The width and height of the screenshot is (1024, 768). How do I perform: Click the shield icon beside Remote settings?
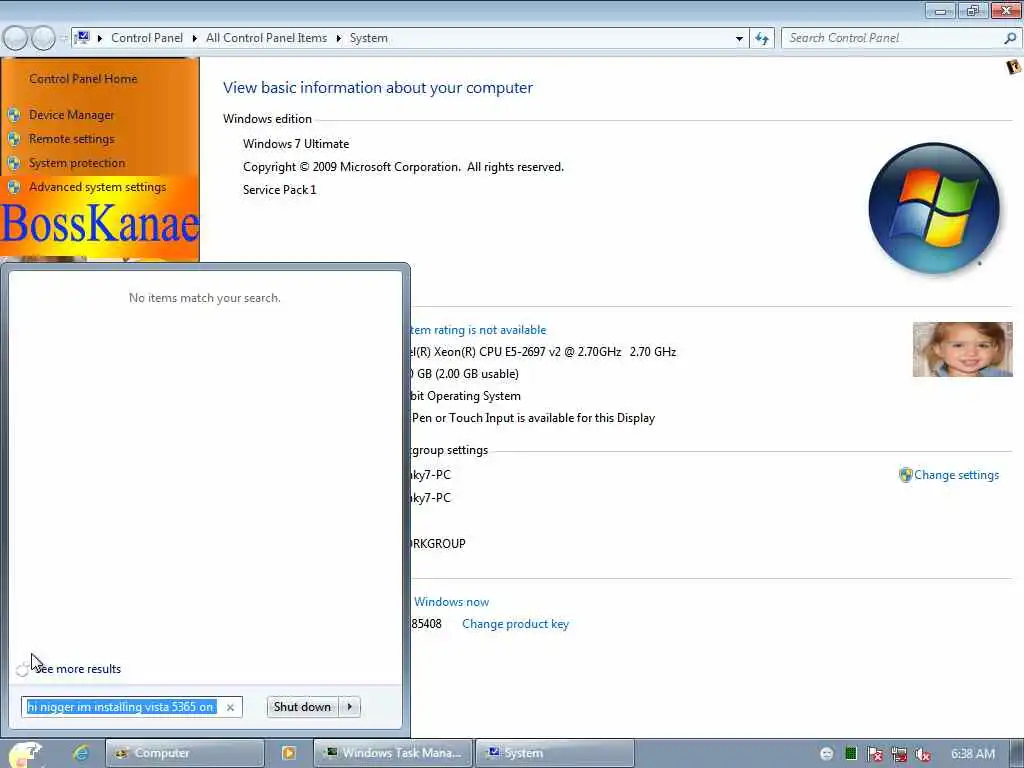tap(14, 139)
